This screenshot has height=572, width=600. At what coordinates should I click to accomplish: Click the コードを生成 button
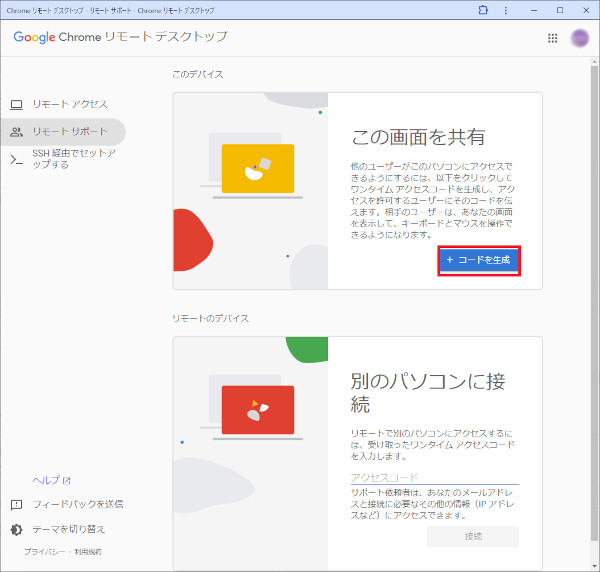point(479,260)
